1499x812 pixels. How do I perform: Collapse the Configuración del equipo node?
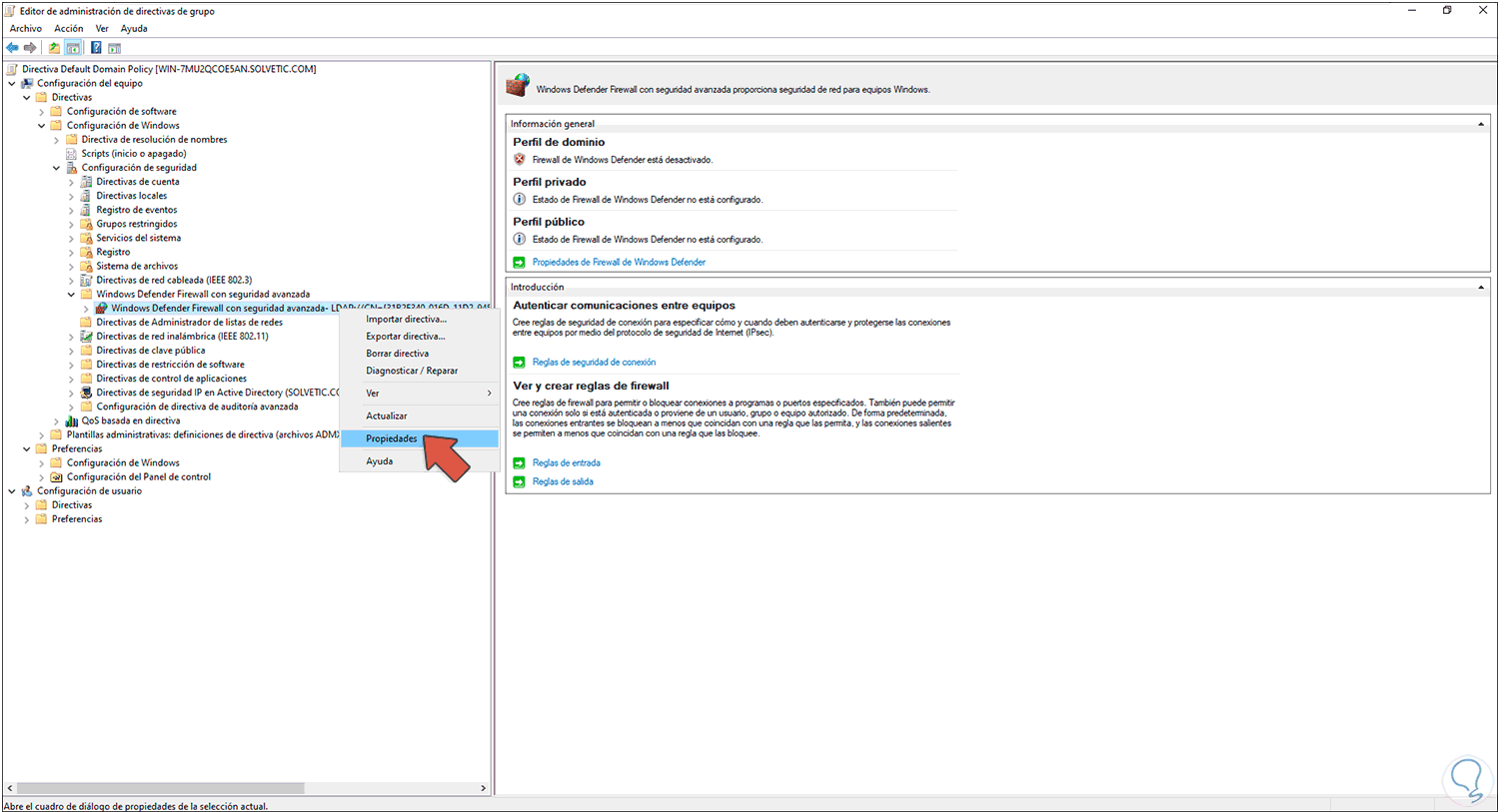click(12, 83)
